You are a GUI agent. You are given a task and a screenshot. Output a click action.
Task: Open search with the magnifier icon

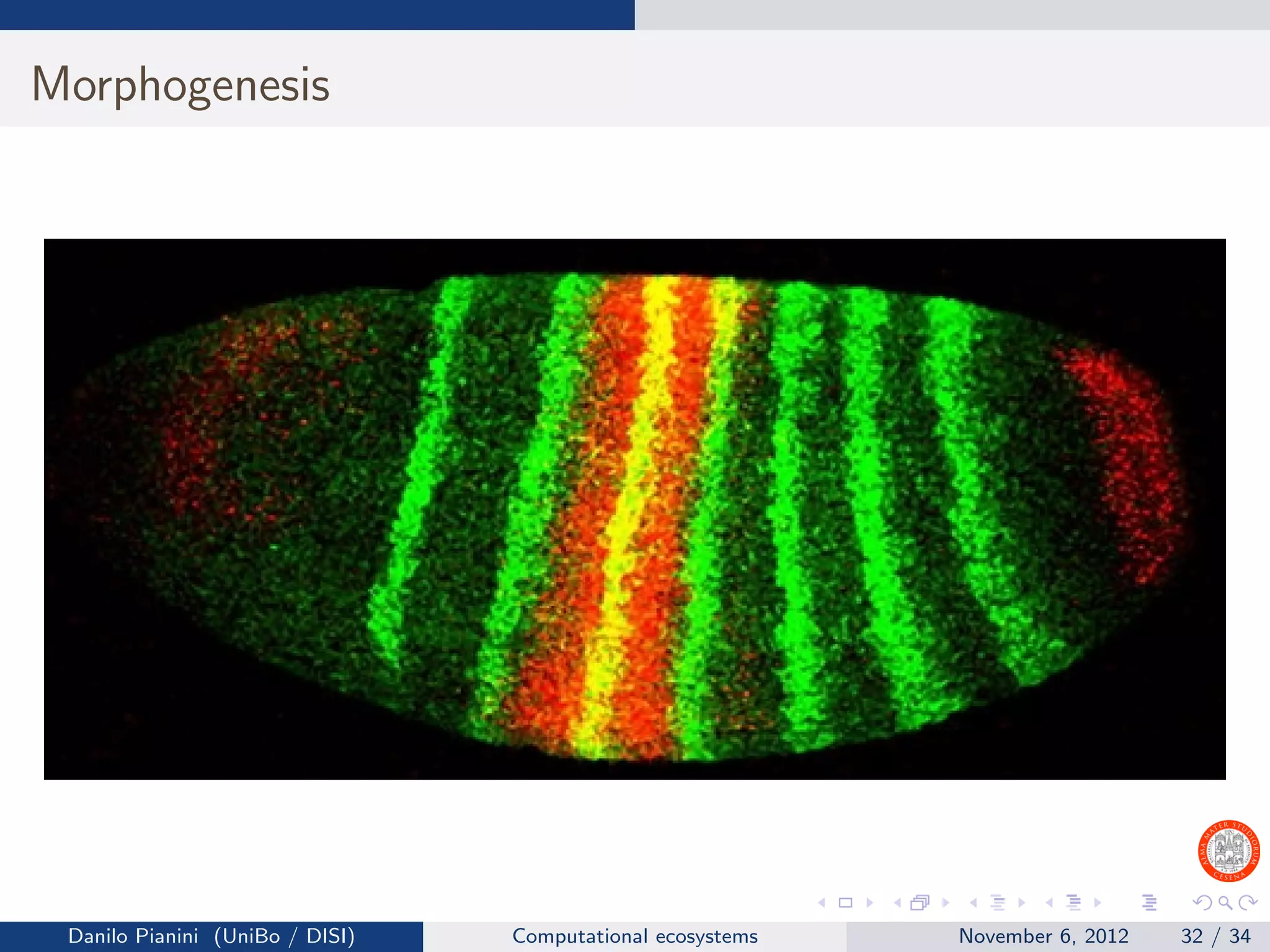(1225, 903)
